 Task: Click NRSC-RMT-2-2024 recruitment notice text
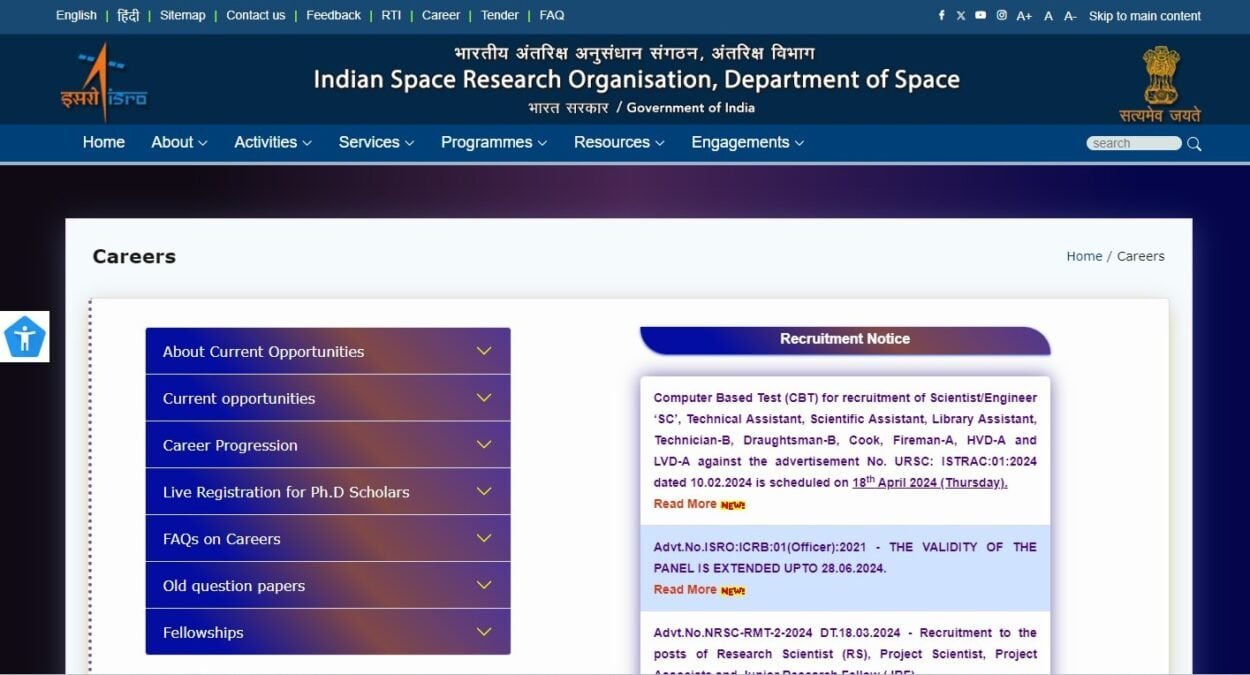click(845, 653)
